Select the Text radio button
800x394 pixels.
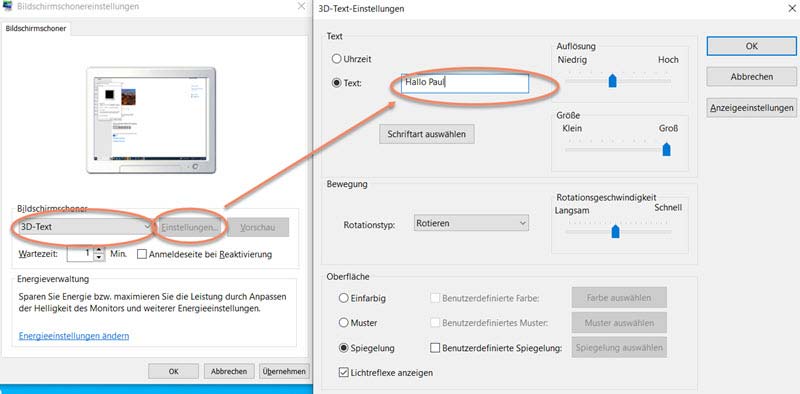point(336,83)
